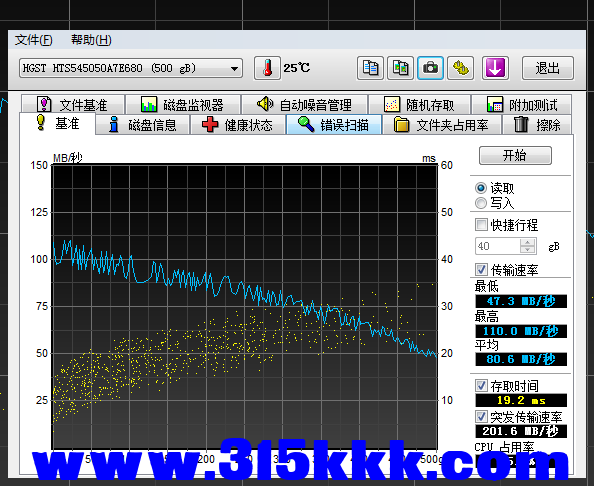Uncheck the 传输速率 transfer rate checkbox
The height and width of the screenshot is (486, 594).
[481, 270]
